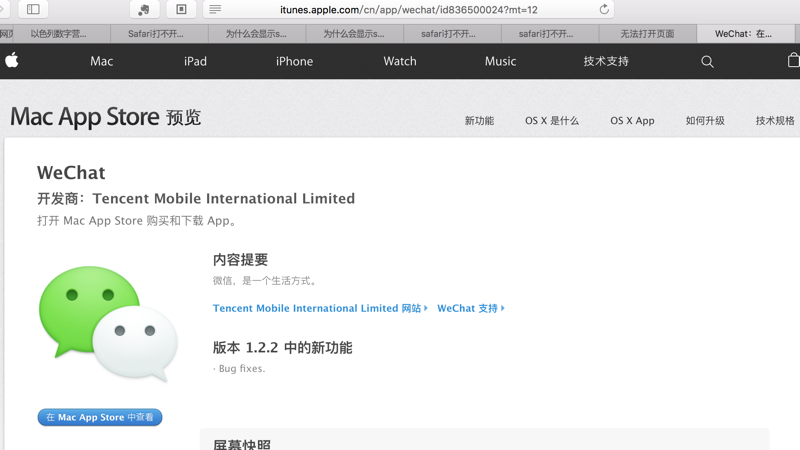Click 版本 1.2.2 中的新功能 heading

click(x=283, y=348)
